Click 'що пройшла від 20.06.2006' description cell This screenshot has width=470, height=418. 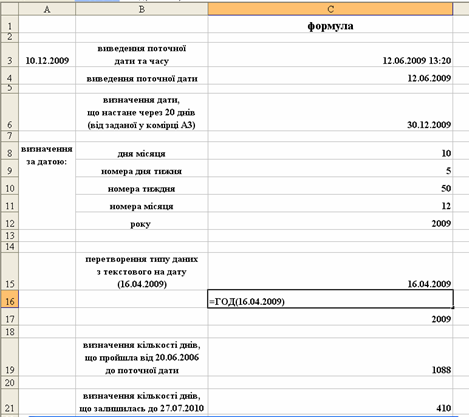pos(142,357)
